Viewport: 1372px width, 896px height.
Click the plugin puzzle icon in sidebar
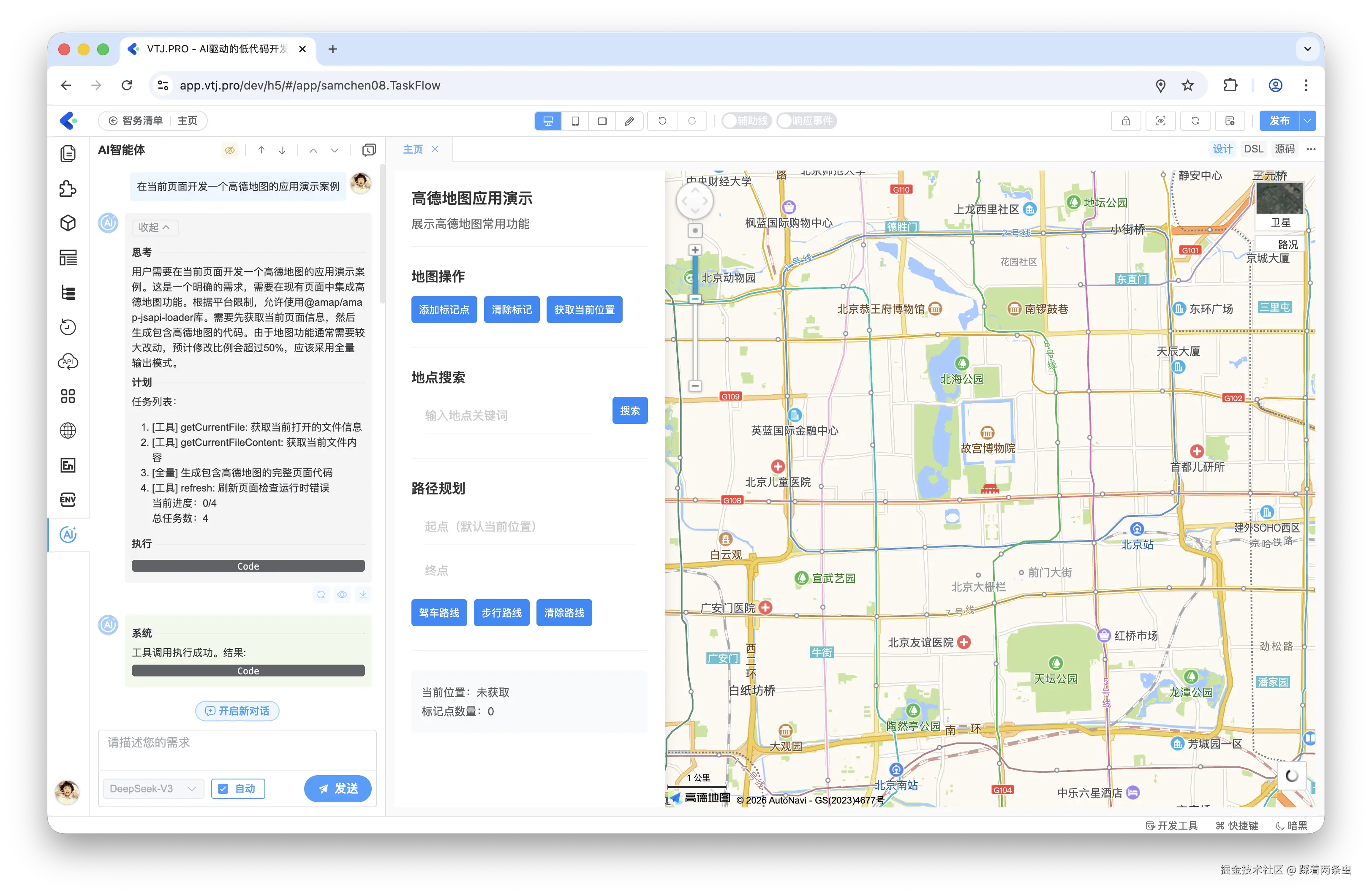[x=68, y=188]
